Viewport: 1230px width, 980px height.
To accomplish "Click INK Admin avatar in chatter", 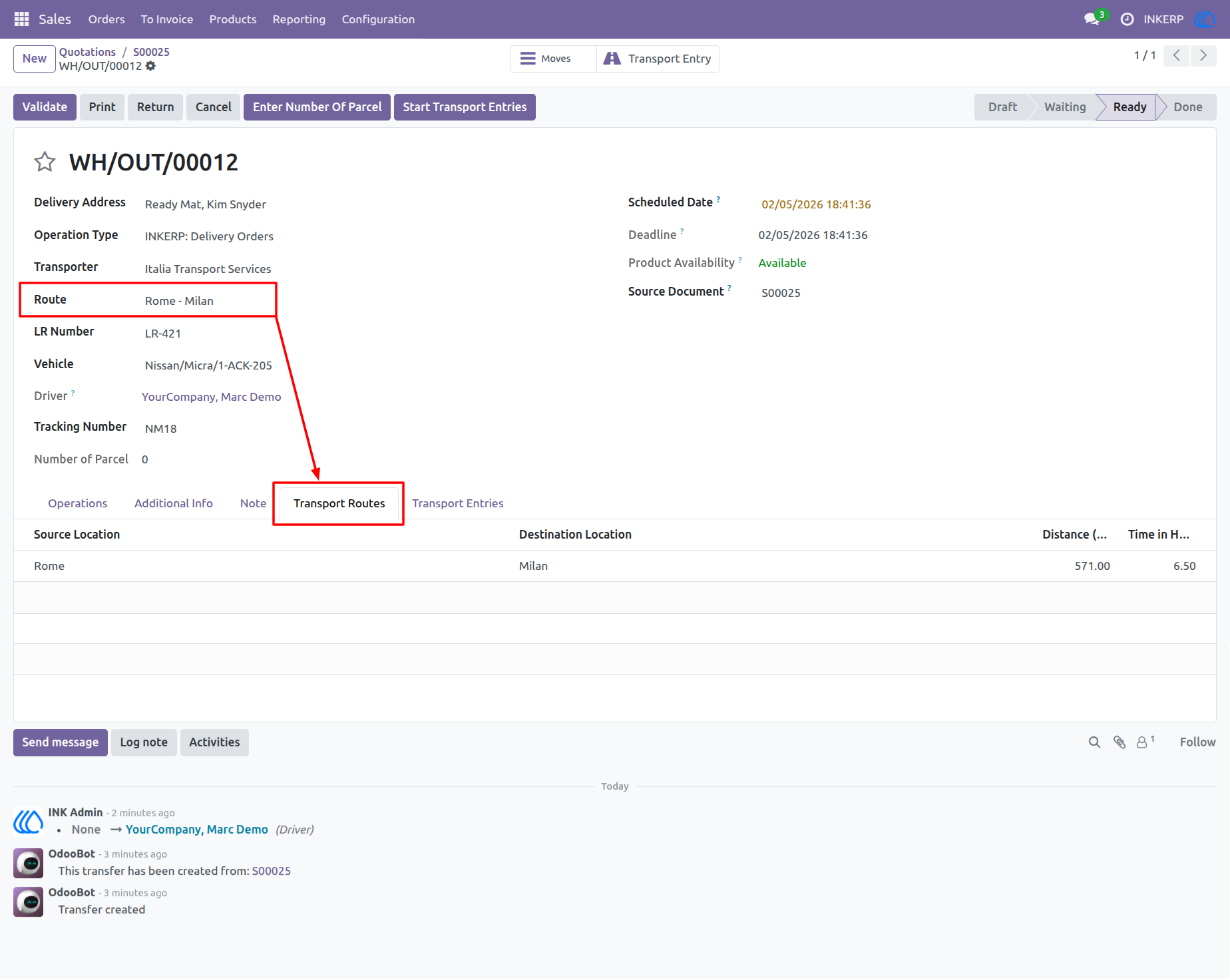I will pos(29,822).
